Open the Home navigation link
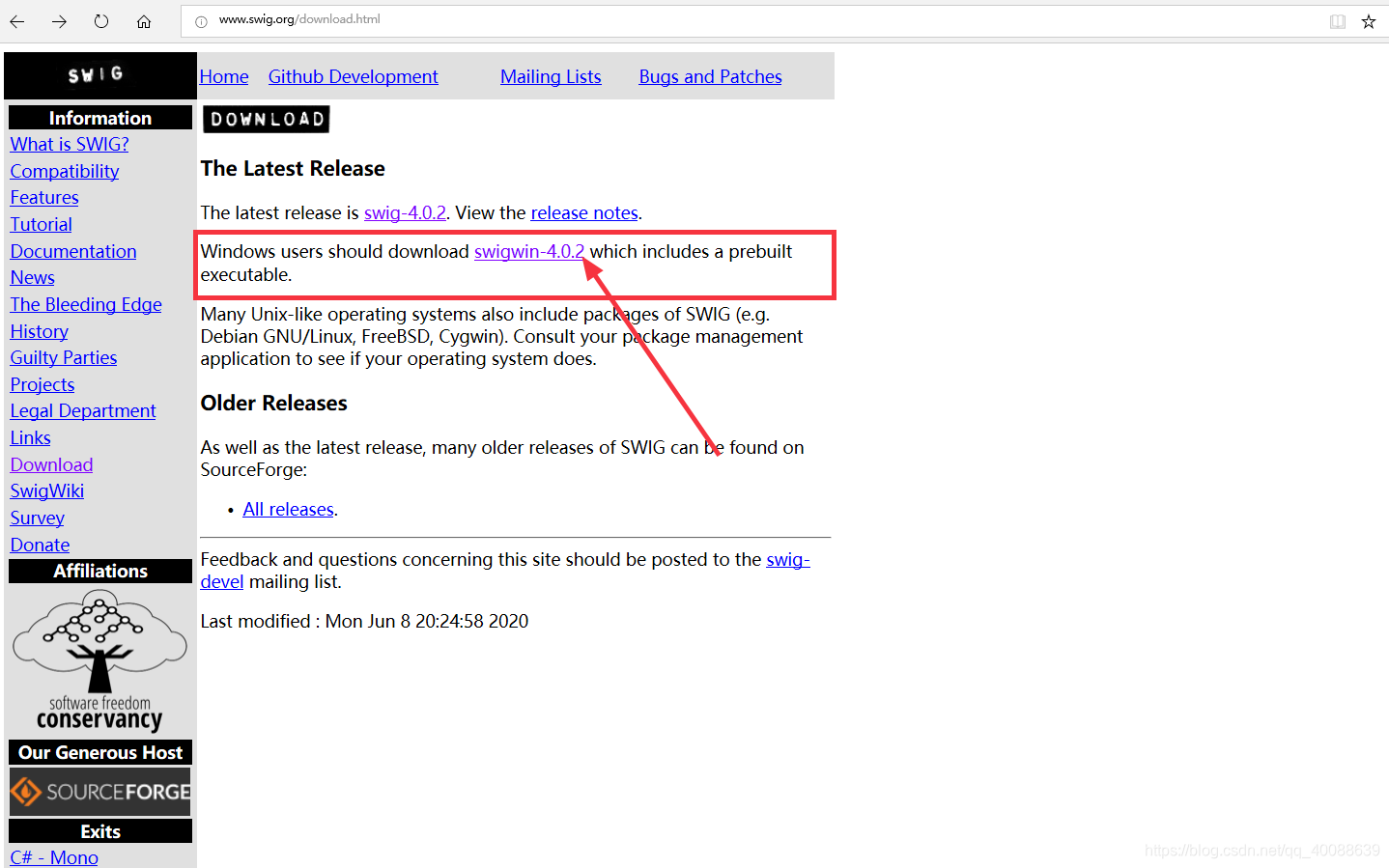The image size is (1389, 868). (224, 76)
